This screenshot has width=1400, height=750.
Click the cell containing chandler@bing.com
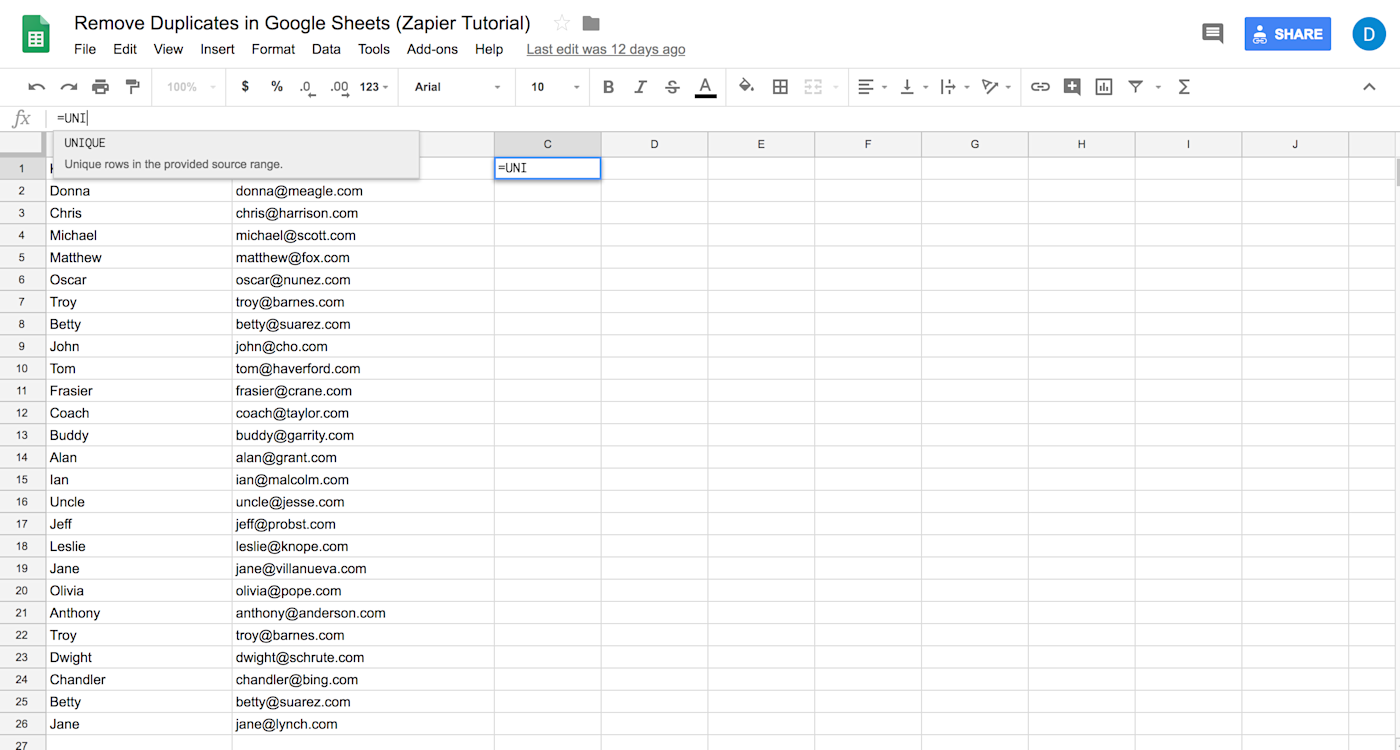[363, 680]
